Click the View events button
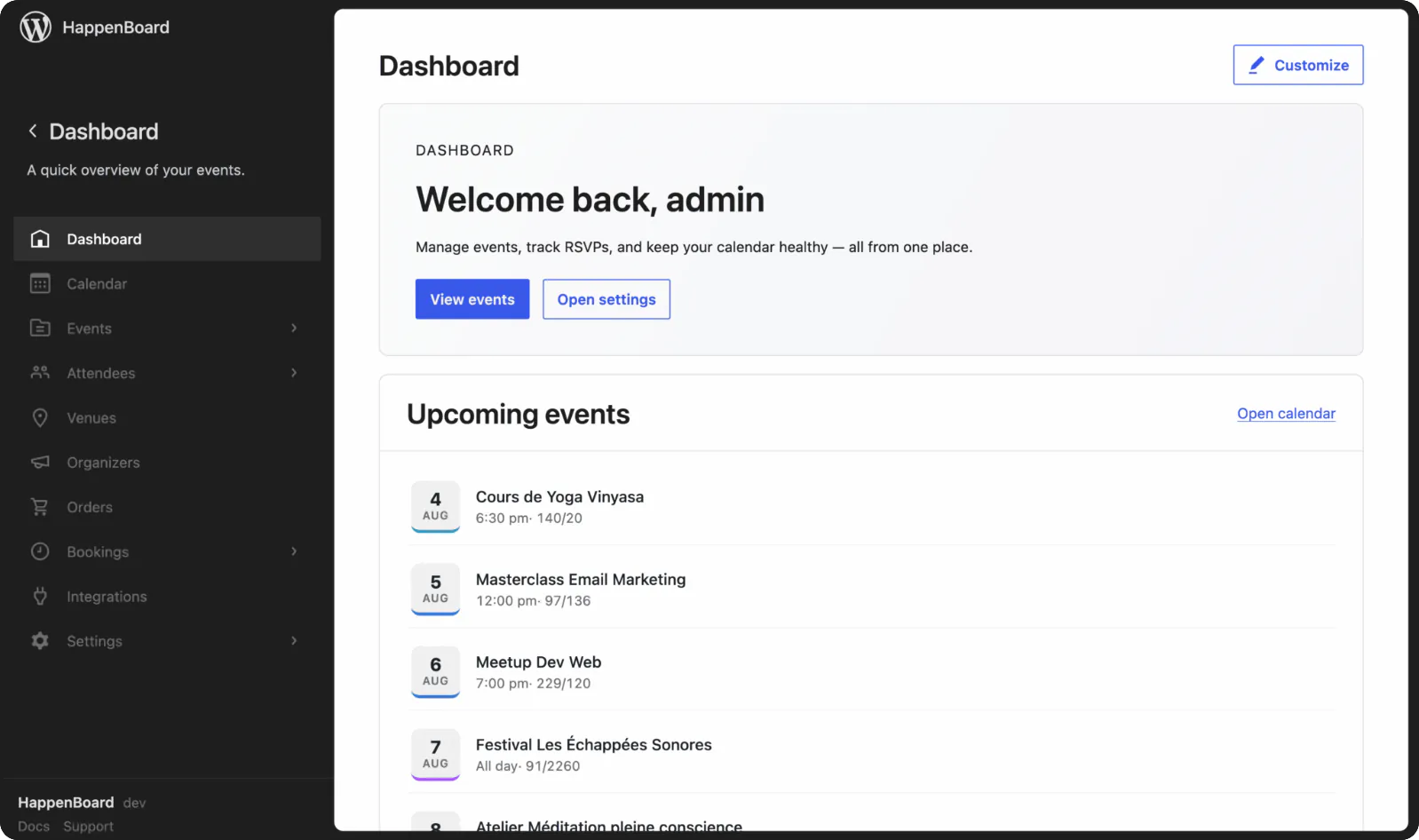The width and height of the screenshot is (1419, 840). 472,299
